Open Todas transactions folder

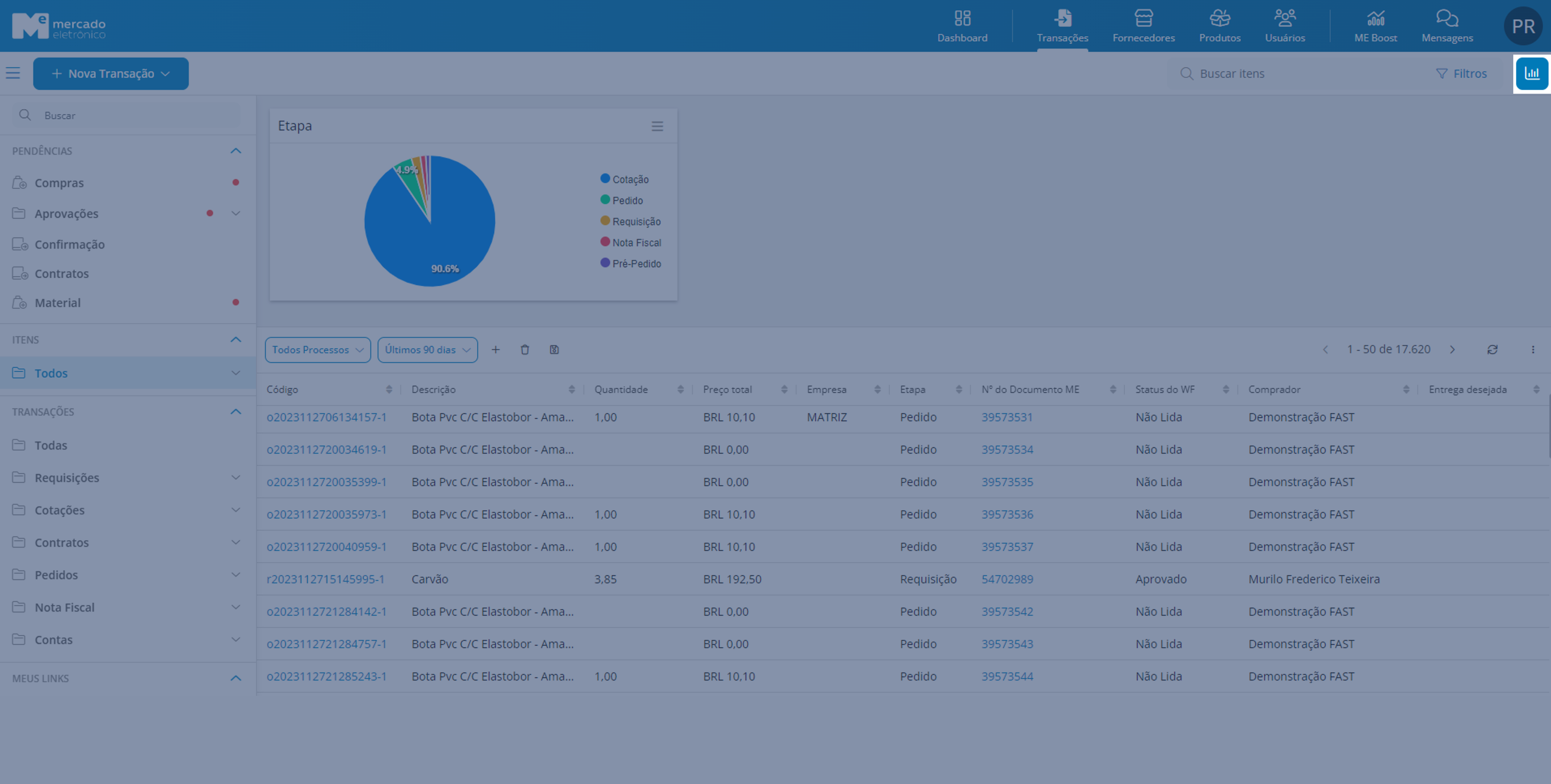50,445
